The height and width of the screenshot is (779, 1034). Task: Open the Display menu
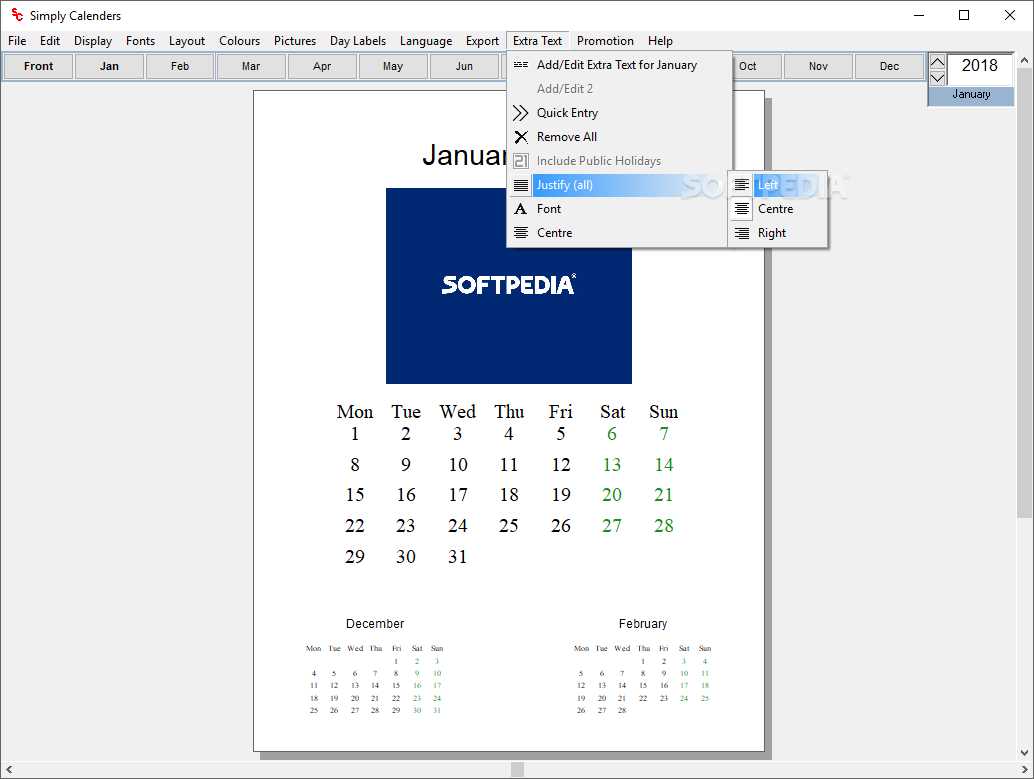click(x=93, y=41)
